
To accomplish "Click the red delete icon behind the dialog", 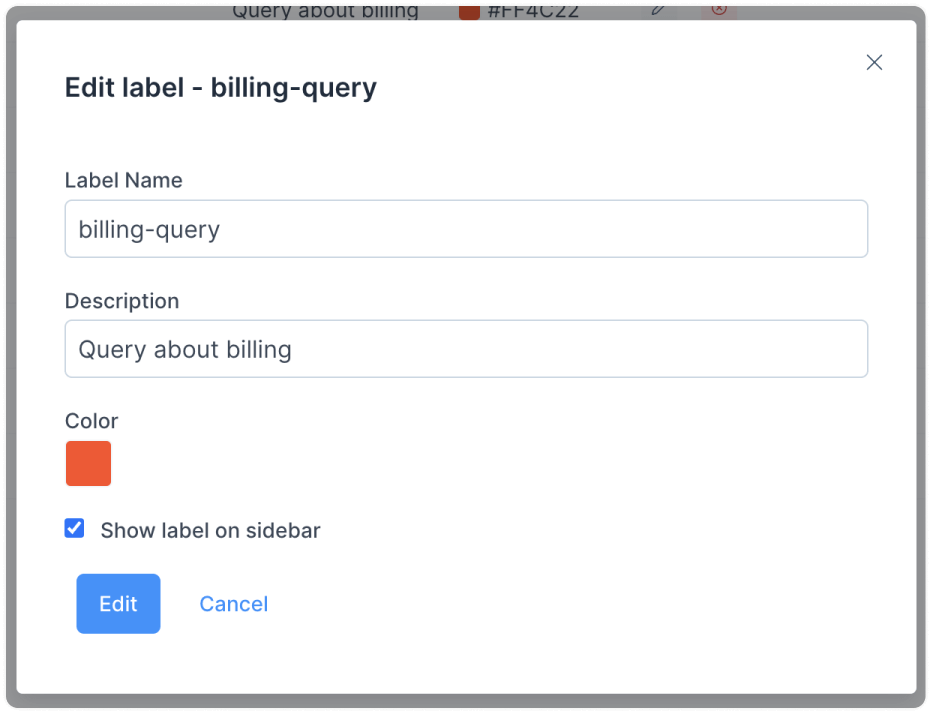I will 719,10.
